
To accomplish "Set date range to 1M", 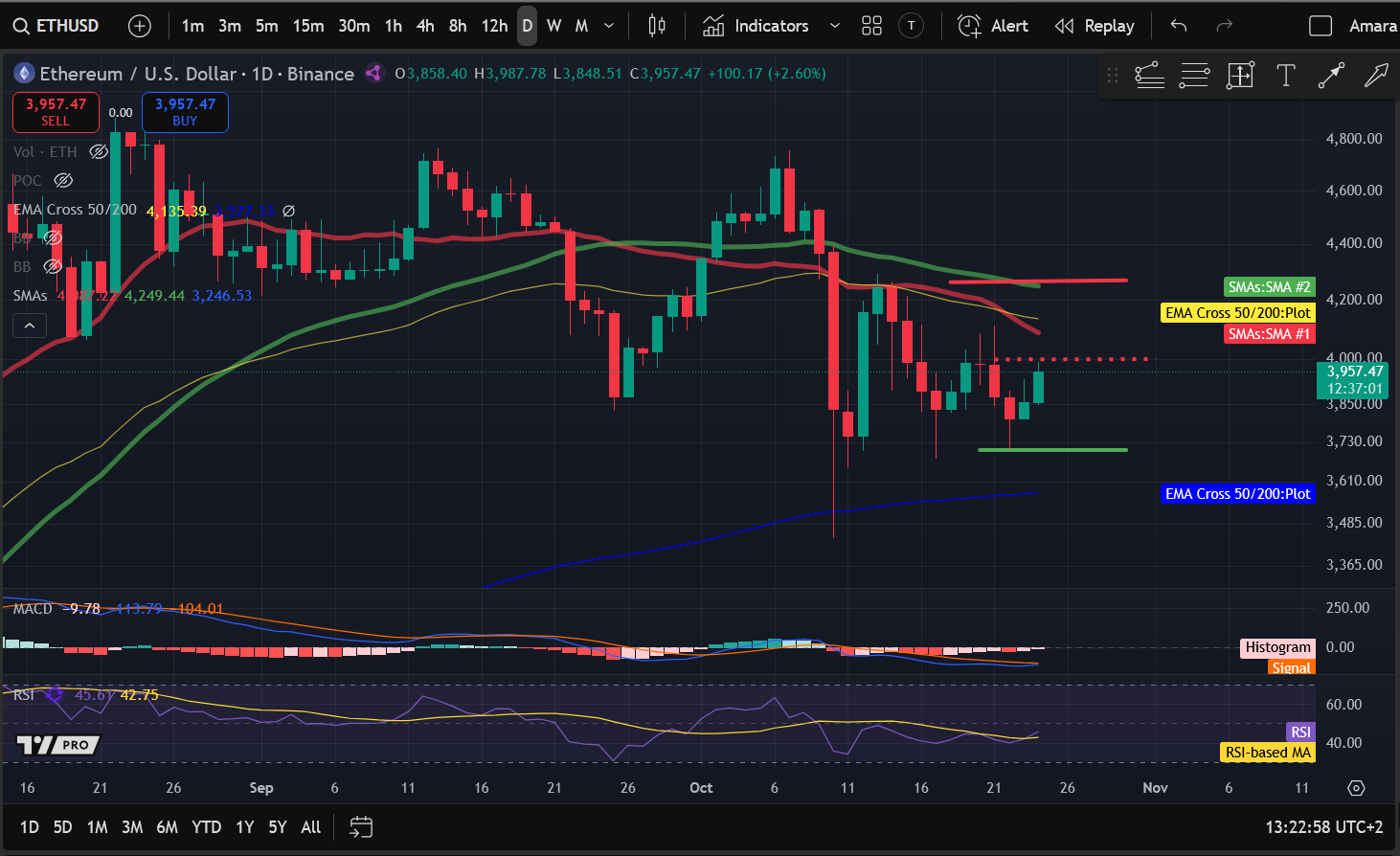I will coord(97,827).
